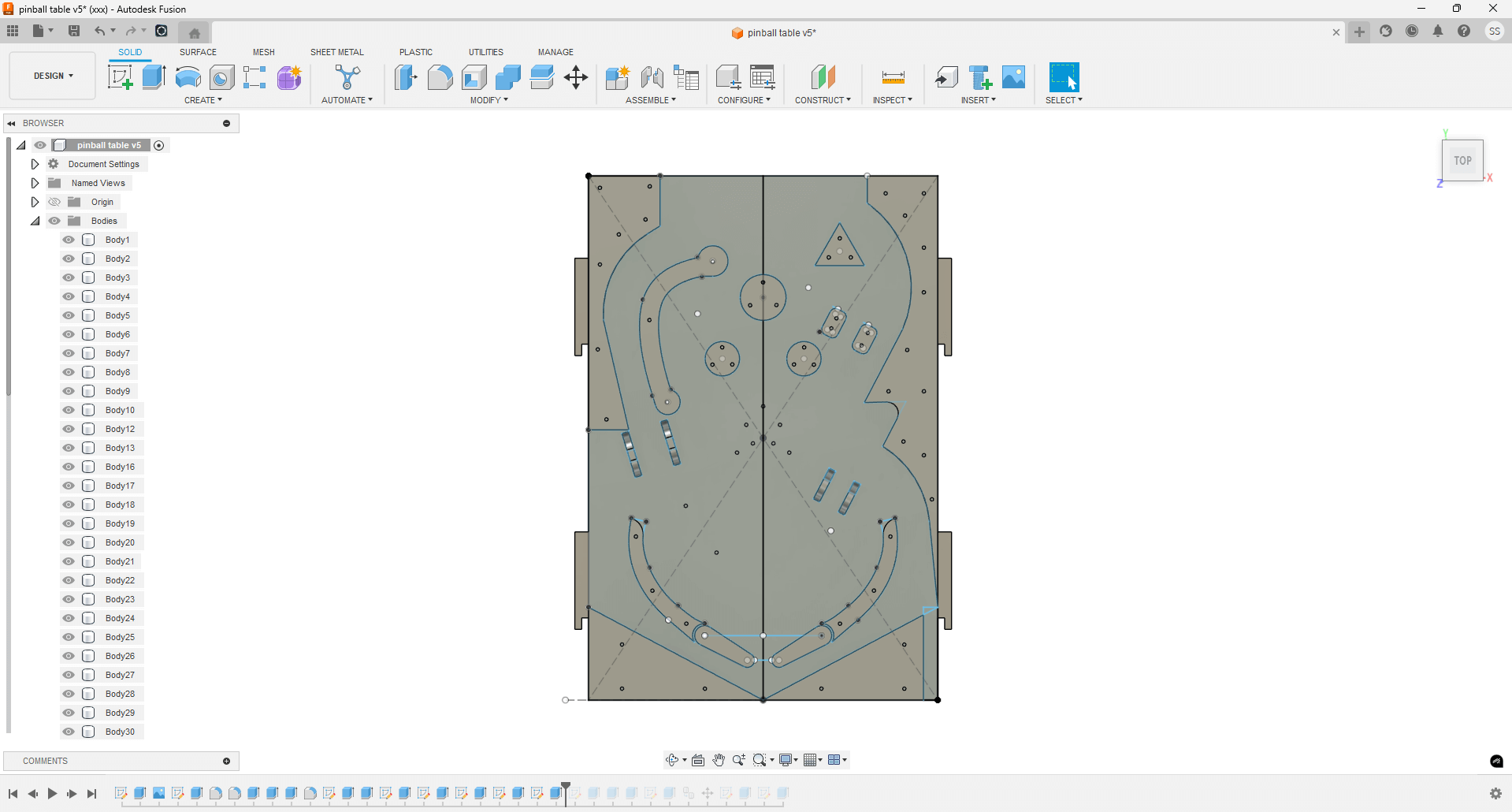
Task: Select the Hole tool
Action: point(222,77)
